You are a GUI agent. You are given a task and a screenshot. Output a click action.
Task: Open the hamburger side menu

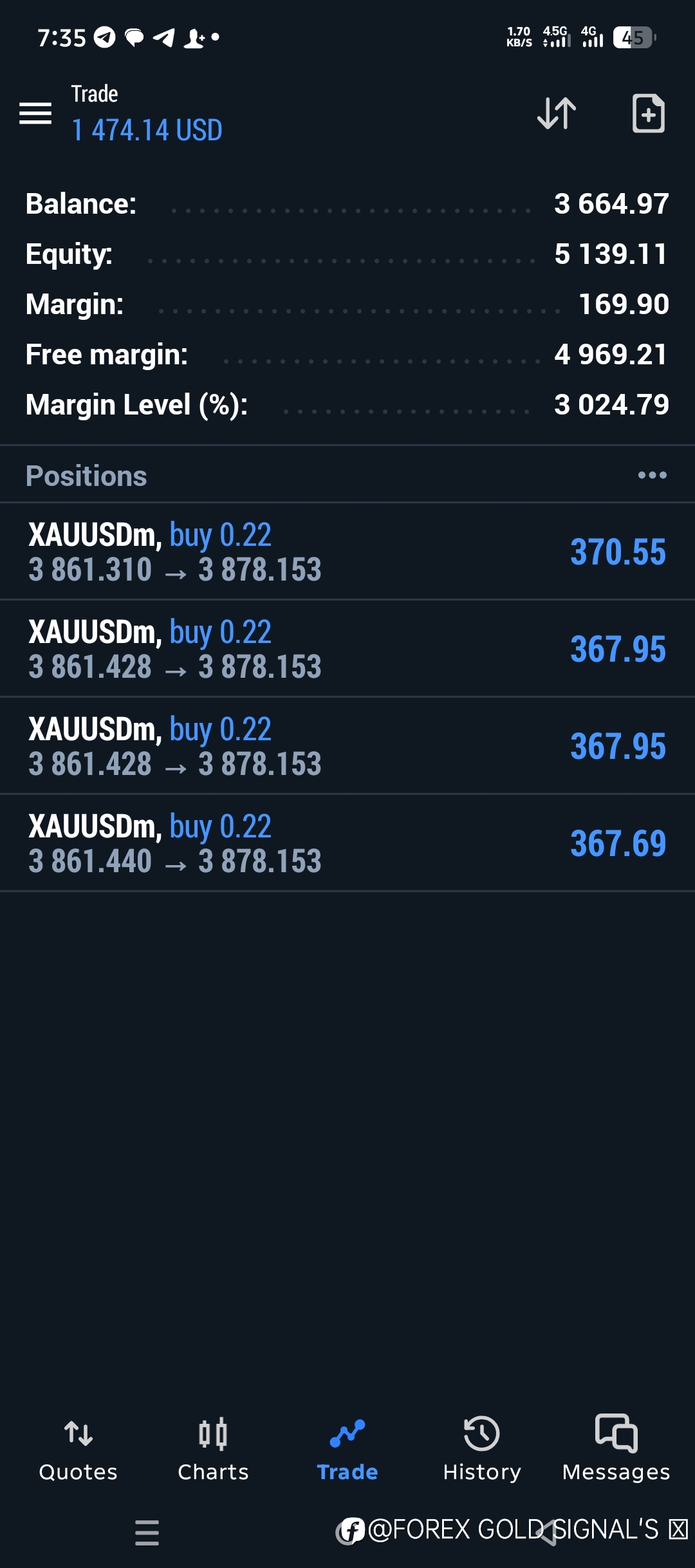click(35, 114)
